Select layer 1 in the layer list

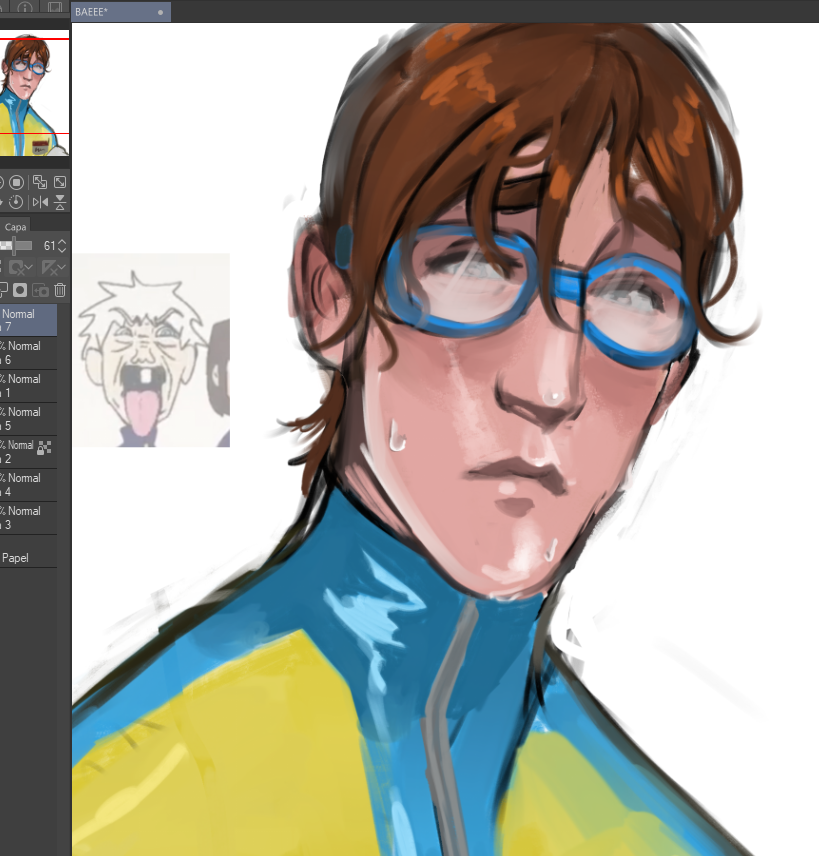[x=28, y=385]
